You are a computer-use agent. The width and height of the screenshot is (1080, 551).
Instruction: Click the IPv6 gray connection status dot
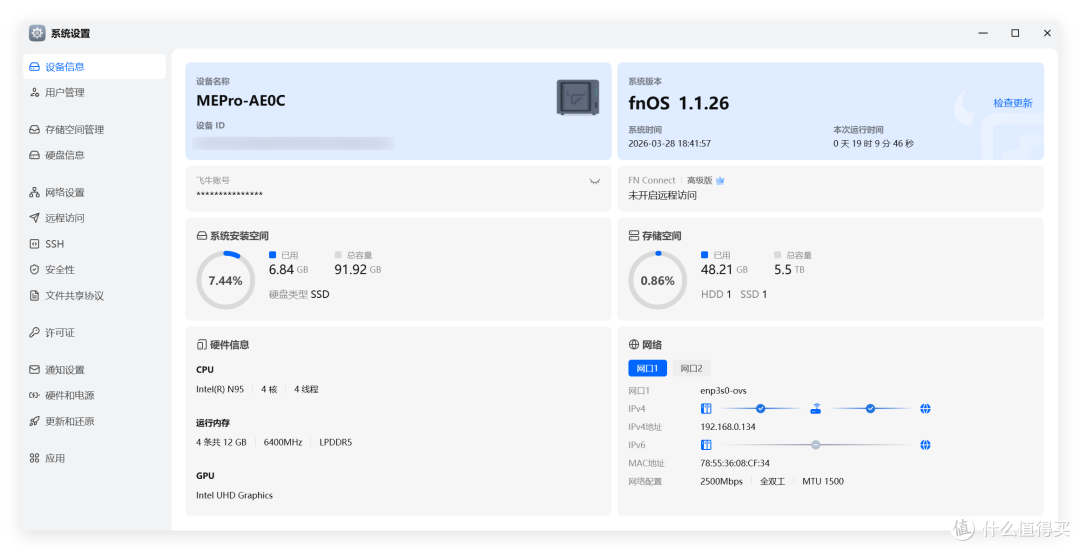816,445
